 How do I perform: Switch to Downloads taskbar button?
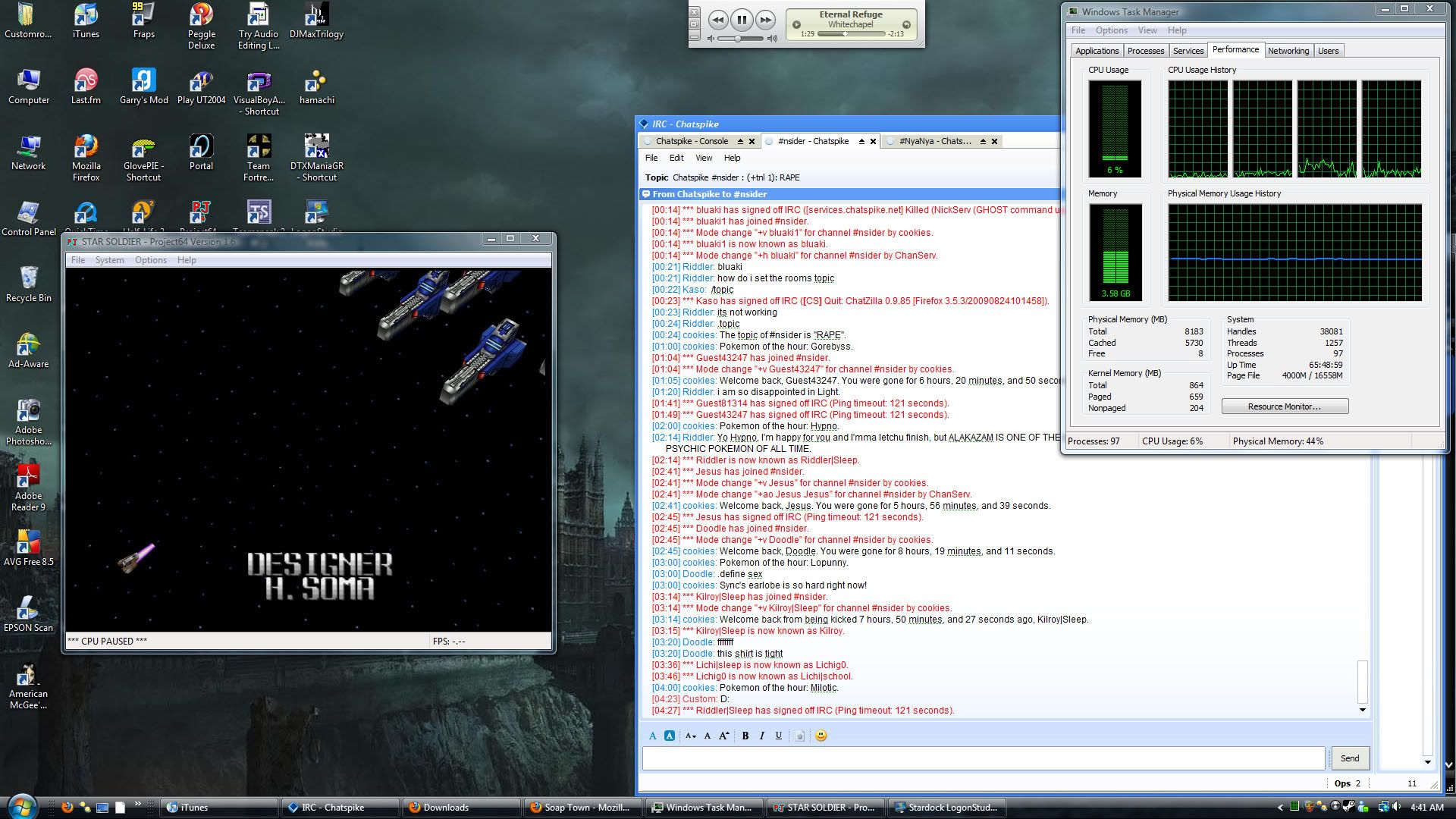click(461, 808)
